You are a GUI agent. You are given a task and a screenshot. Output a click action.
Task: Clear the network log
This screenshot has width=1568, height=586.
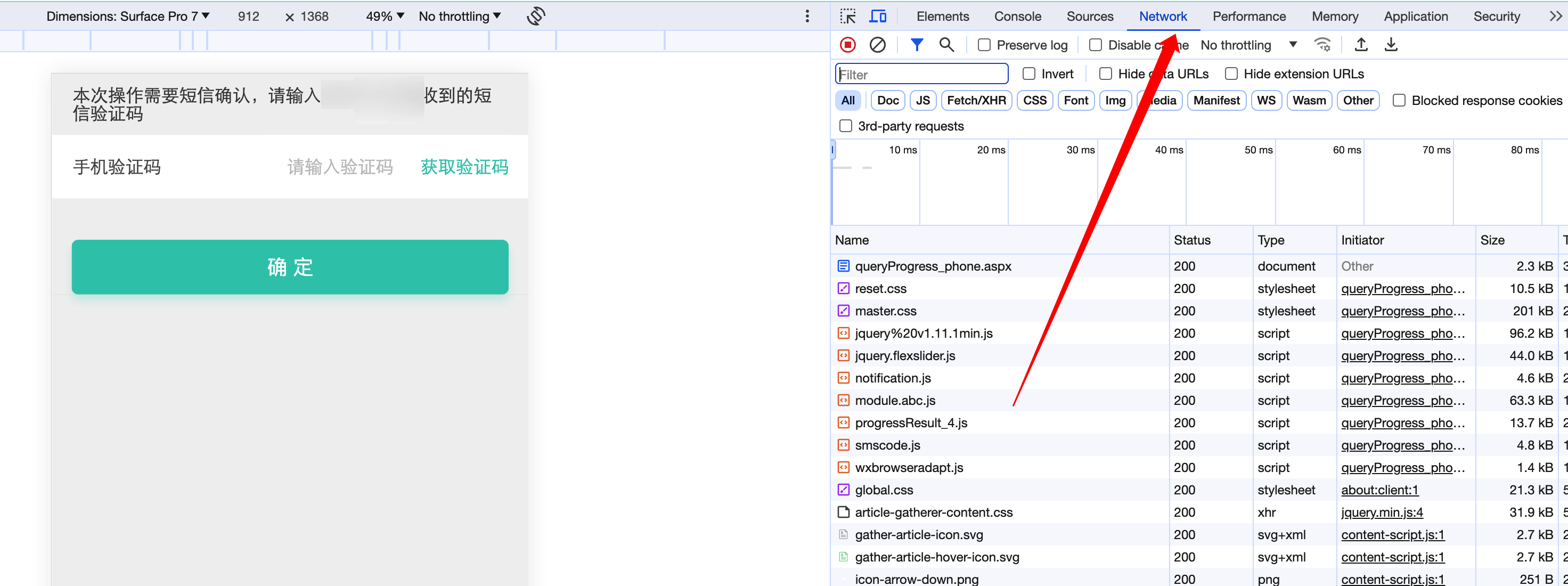[x=877, y=44]
